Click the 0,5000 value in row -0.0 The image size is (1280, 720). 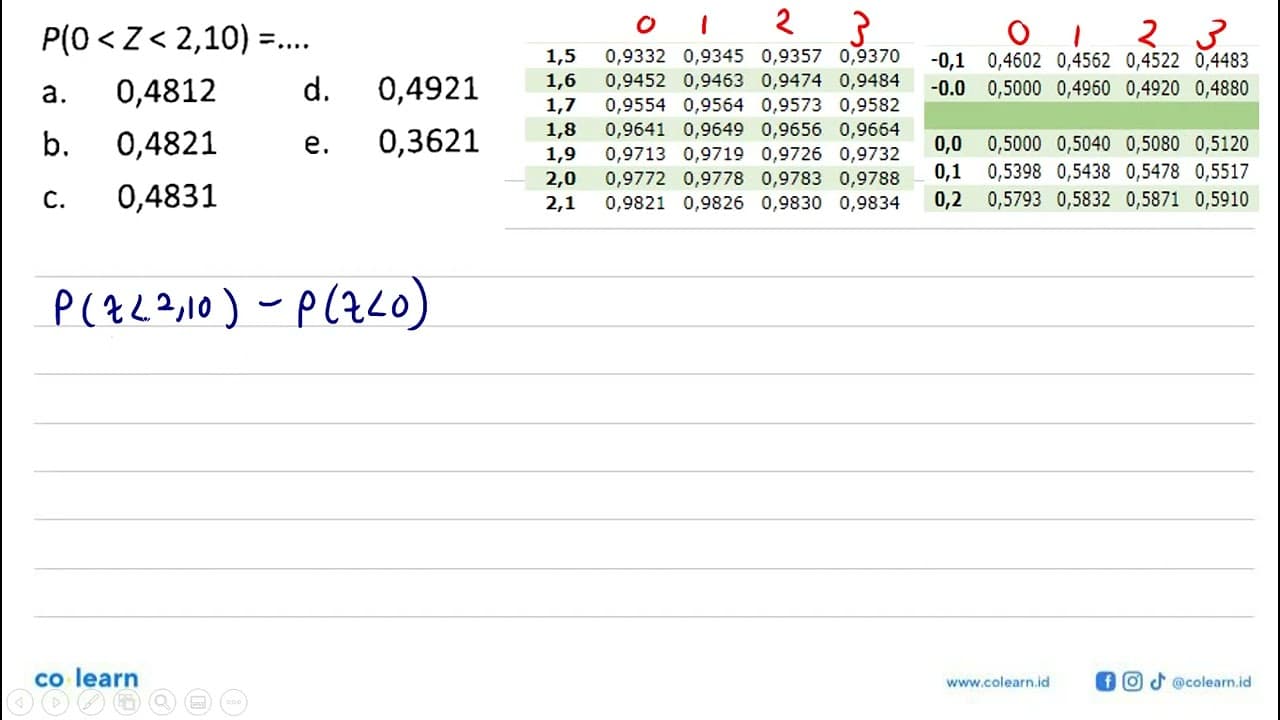pos(1014,88)
